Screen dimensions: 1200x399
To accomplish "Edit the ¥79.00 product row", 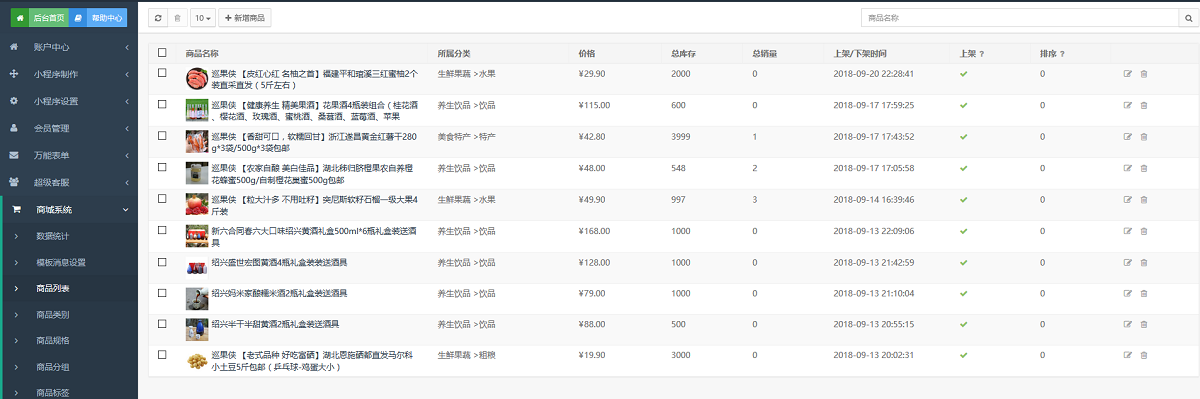I will pos(1128,294).
